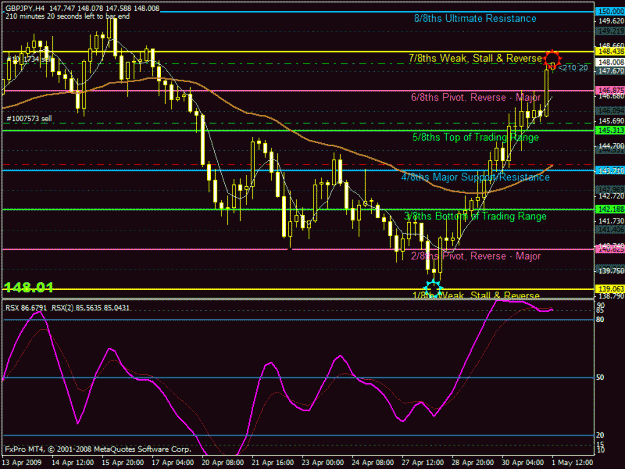Select the 1/8th Weak, Stall & Reverse label
Screen dimensions: 625x469
(476, 295)
